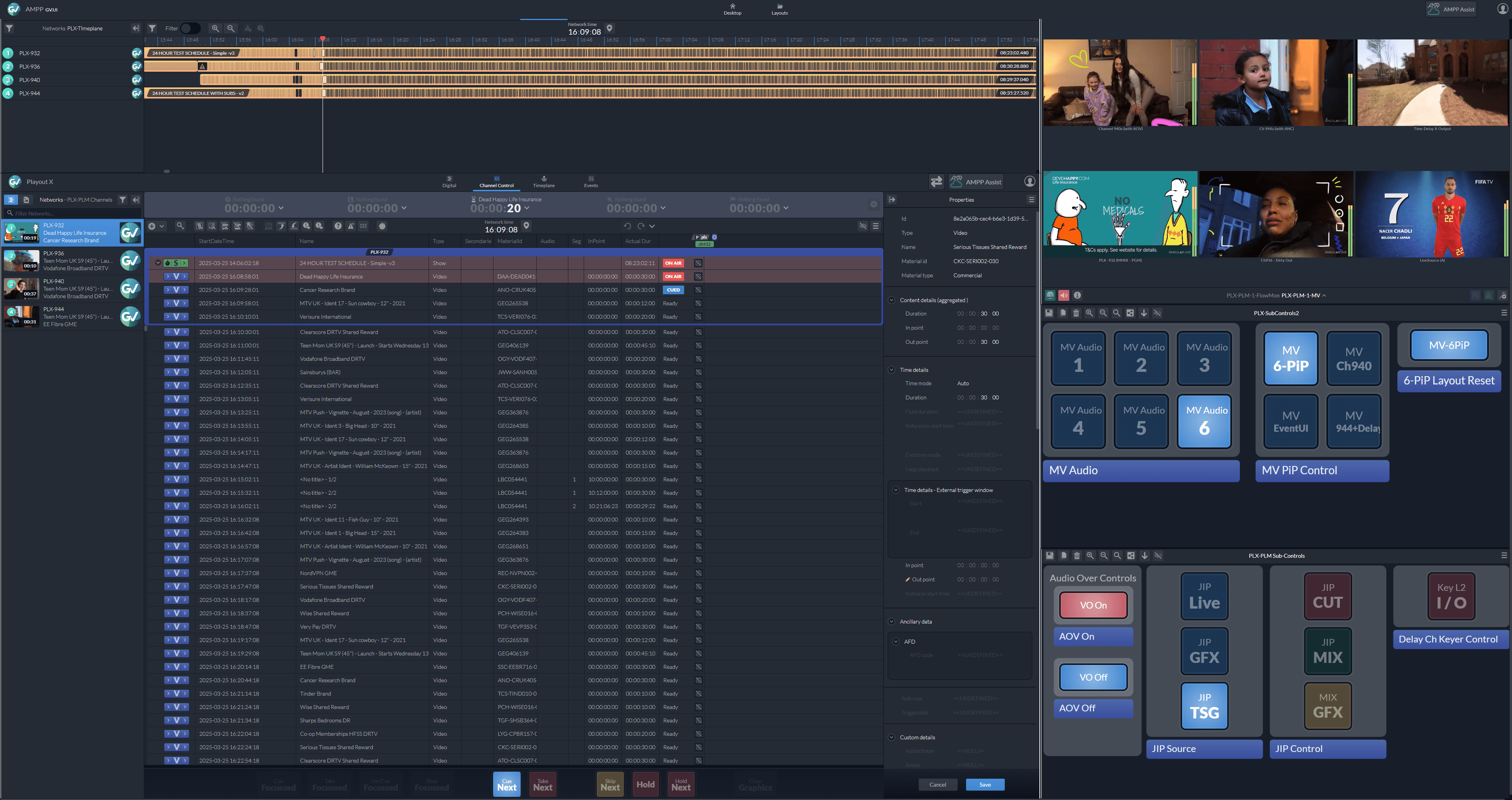Screen dimensions: 1512x800
Task: Click the PLX-SubControls2 trash delete icon
Action: [1076, 313]
